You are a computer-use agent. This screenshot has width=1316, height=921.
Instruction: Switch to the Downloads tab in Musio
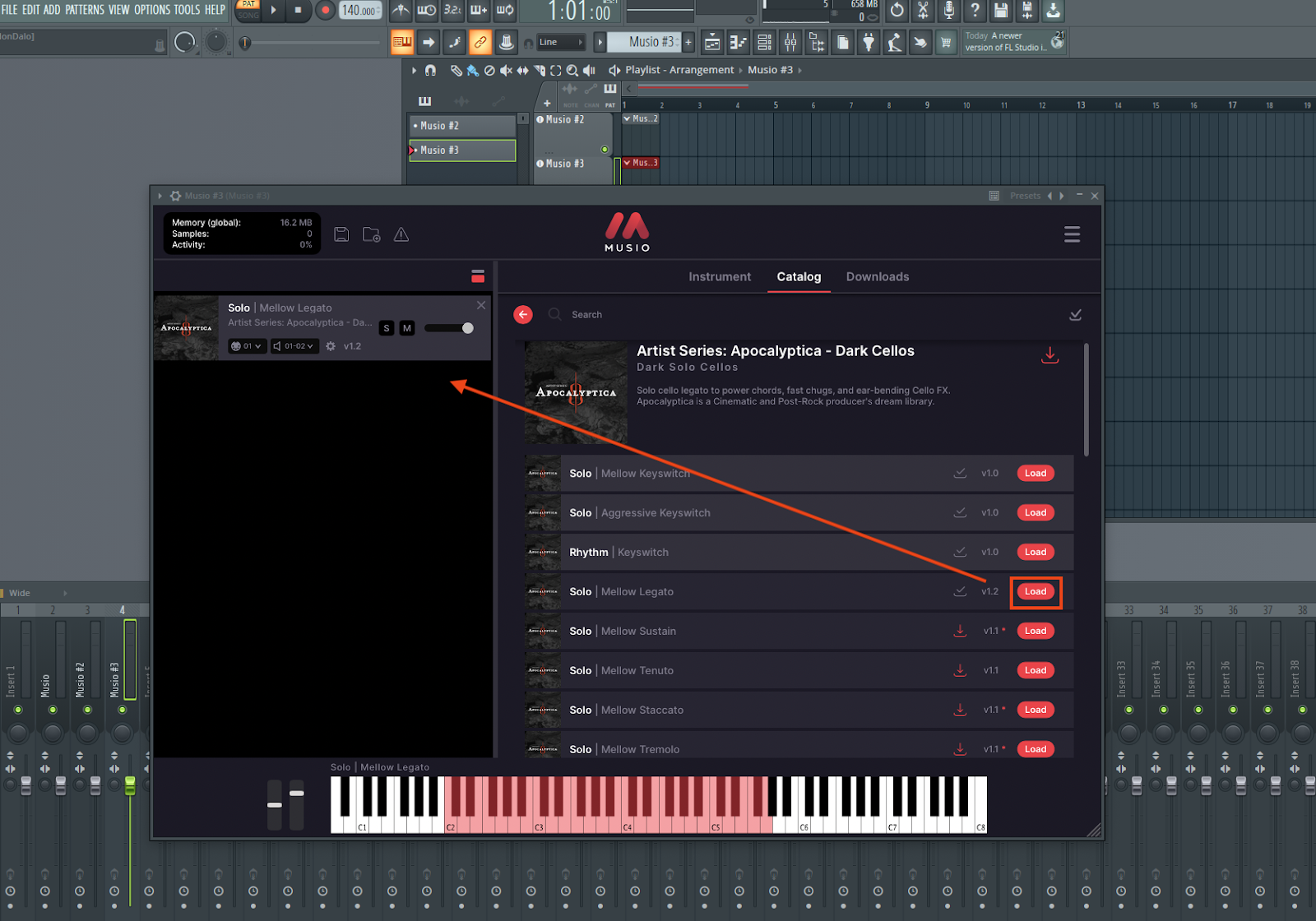878,277
